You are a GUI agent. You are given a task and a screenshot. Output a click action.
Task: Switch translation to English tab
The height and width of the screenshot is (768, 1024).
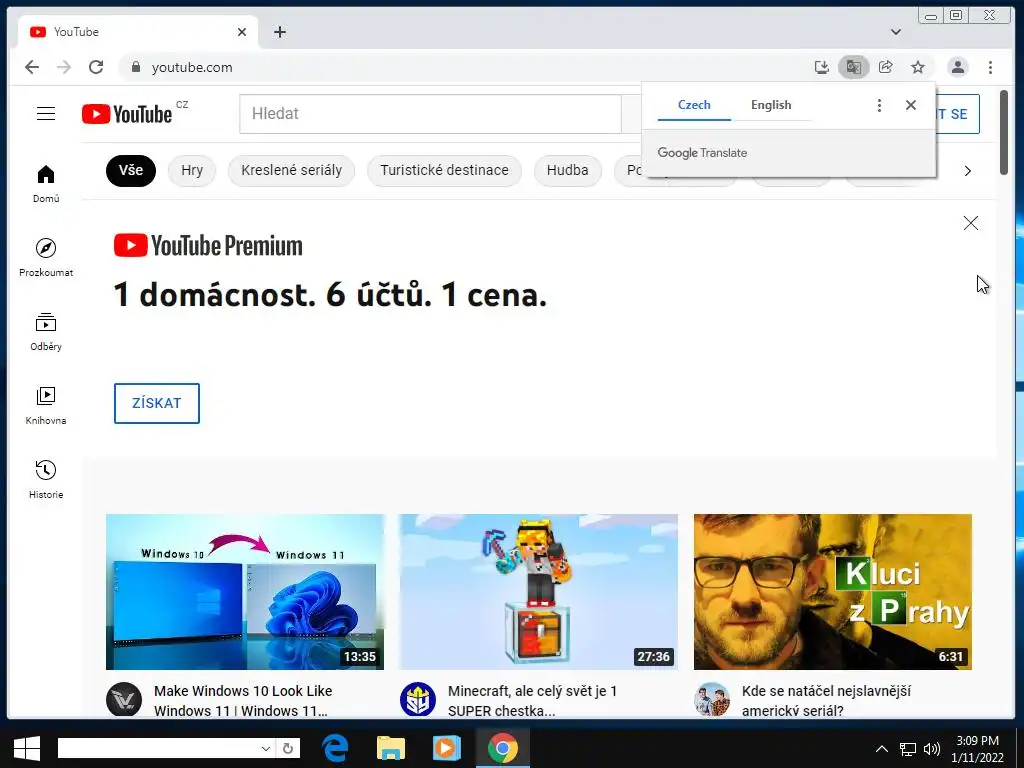tap(771, 105)
